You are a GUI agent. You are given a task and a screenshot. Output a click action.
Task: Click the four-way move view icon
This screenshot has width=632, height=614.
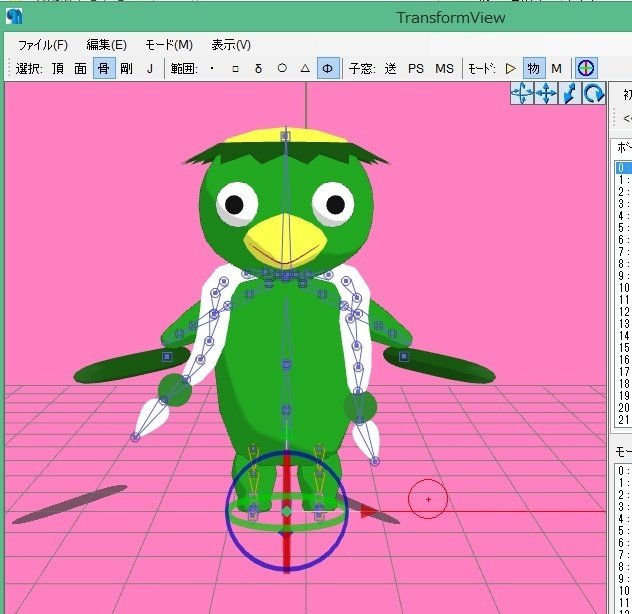point(522,94)
